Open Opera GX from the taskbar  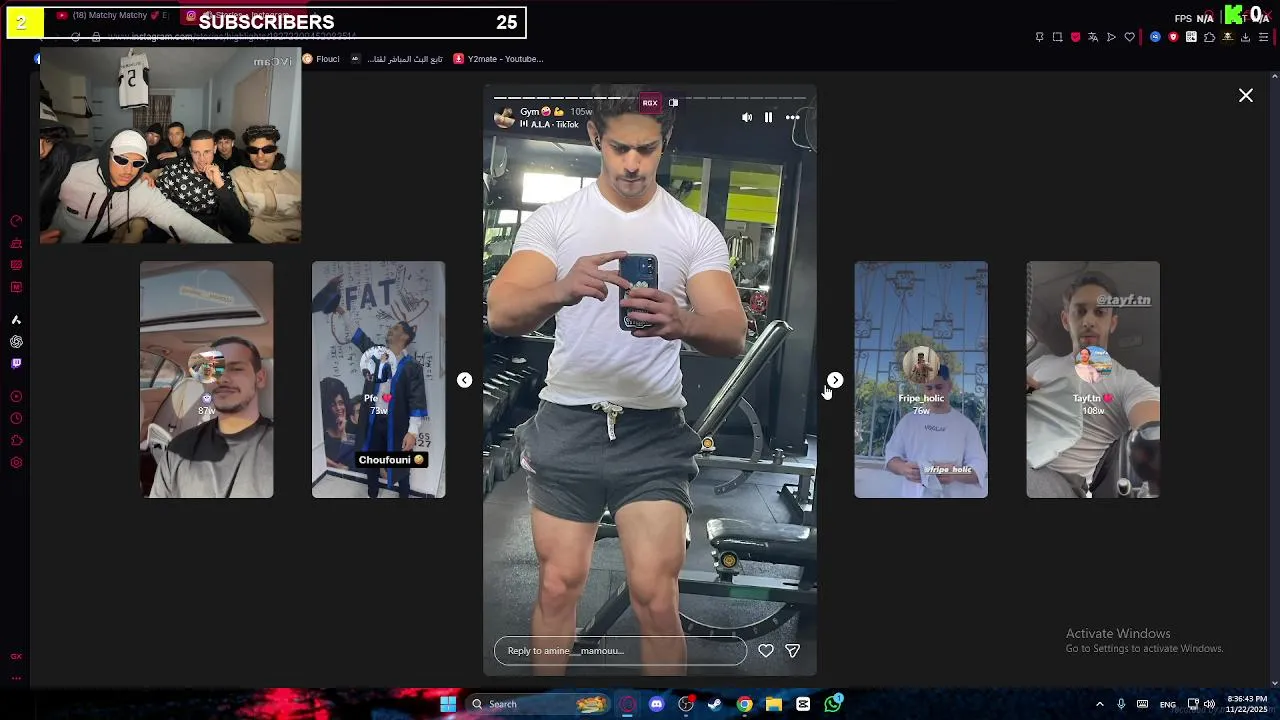[627, 704]
